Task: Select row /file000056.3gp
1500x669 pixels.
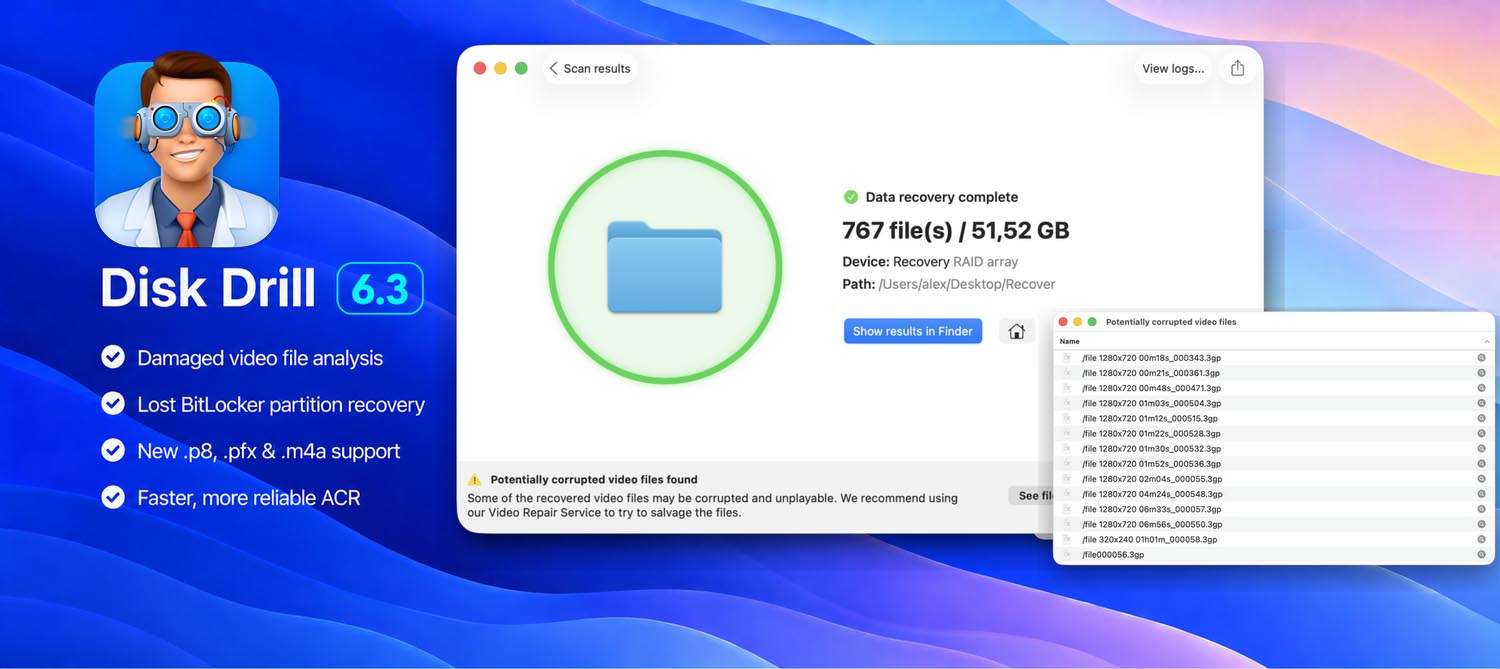Action: pyautogui.click(x=1273, y=554)
